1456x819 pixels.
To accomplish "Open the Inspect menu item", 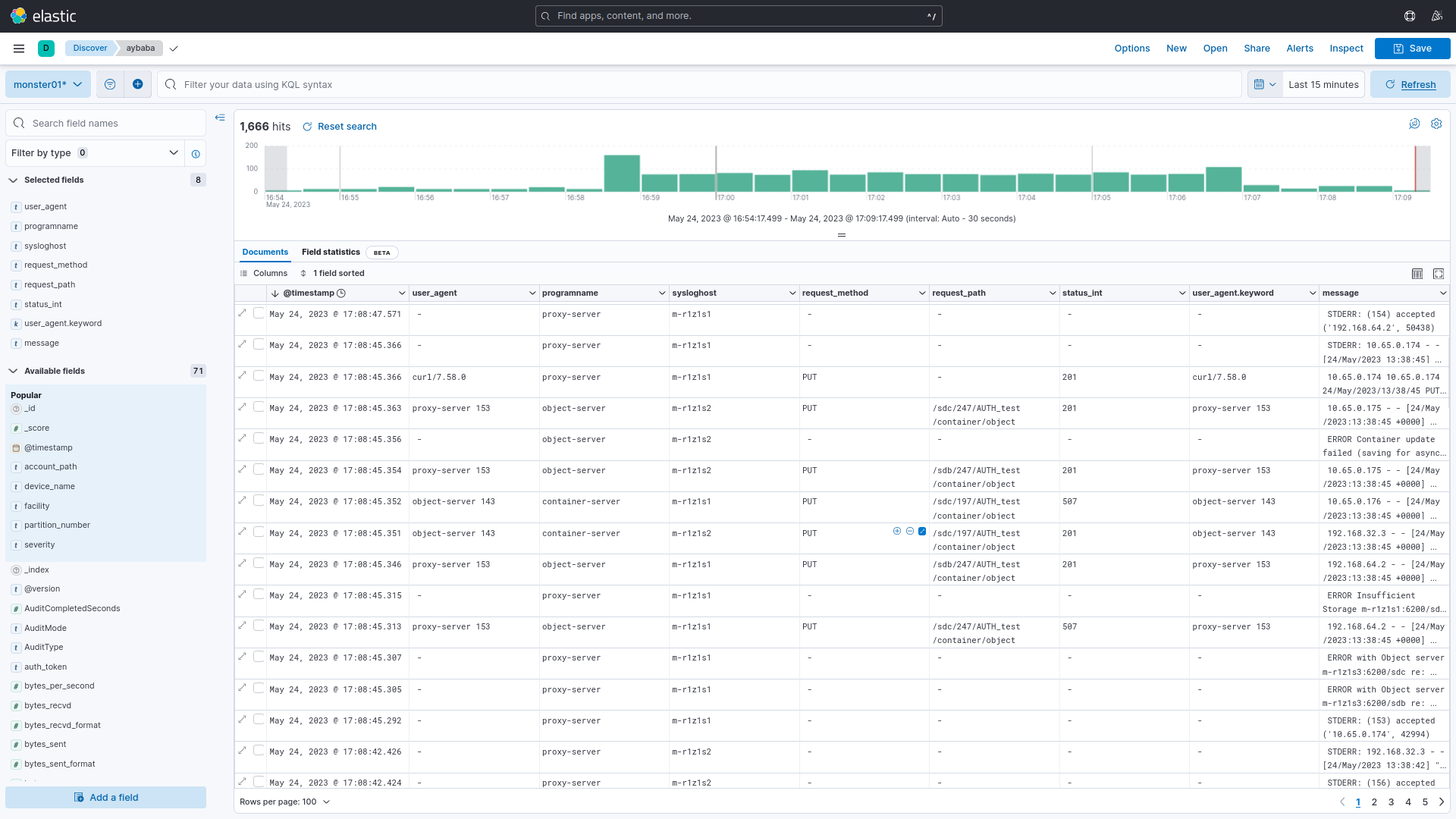I will pos(1346,49).
